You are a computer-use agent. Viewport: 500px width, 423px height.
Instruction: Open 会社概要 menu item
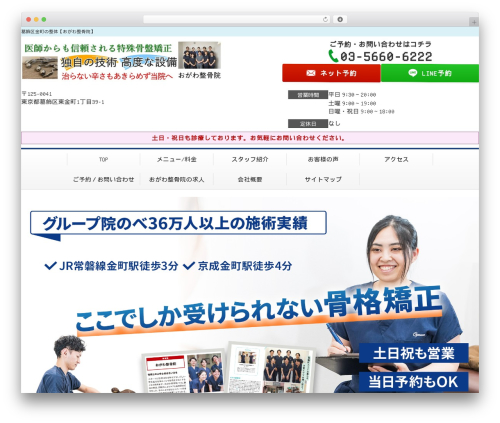[250, 179]
